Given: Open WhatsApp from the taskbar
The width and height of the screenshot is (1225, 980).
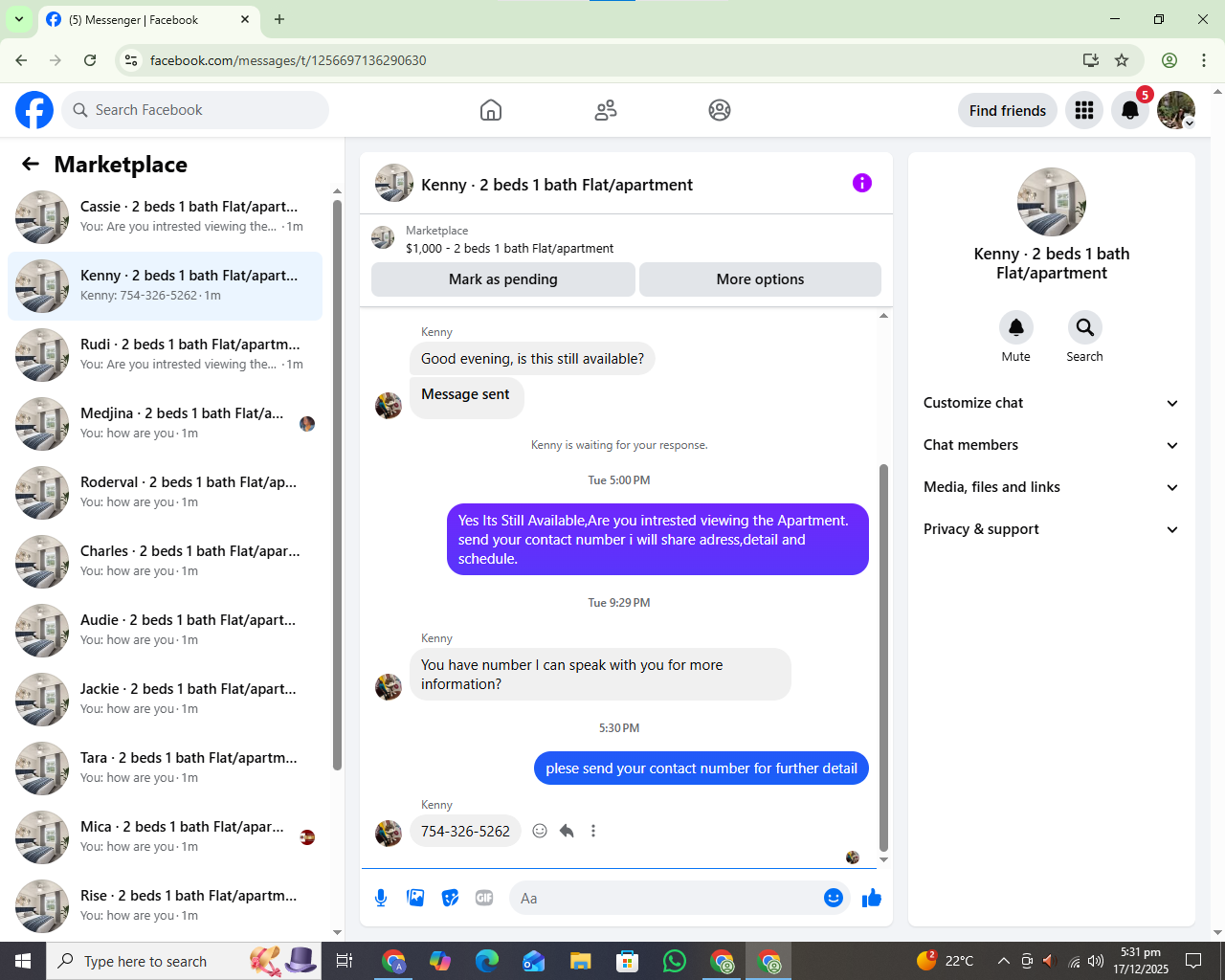Looking at the screenshot, I should (x=675, y=961).
